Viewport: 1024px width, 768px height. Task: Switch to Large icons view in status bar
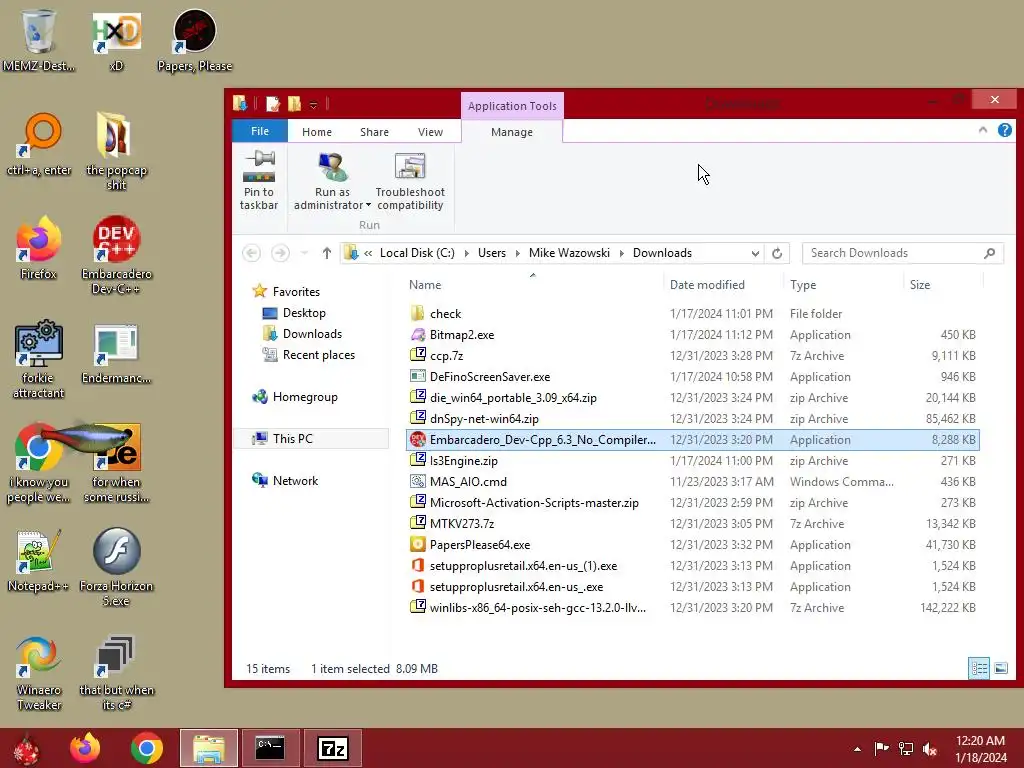[x=1000, y=668]
